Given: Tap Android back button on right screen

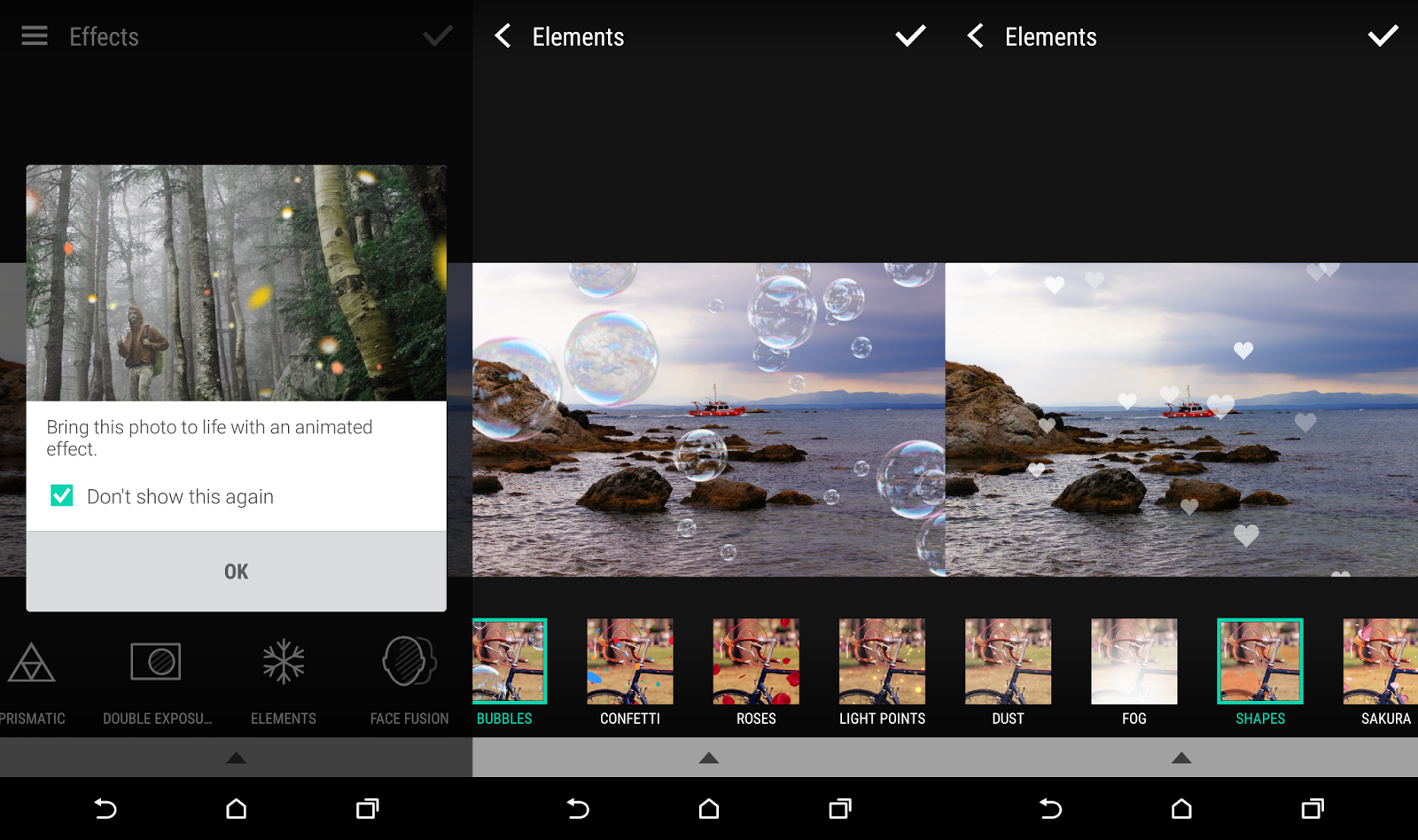Looking at the screenshot, I should click(1050, 808).
